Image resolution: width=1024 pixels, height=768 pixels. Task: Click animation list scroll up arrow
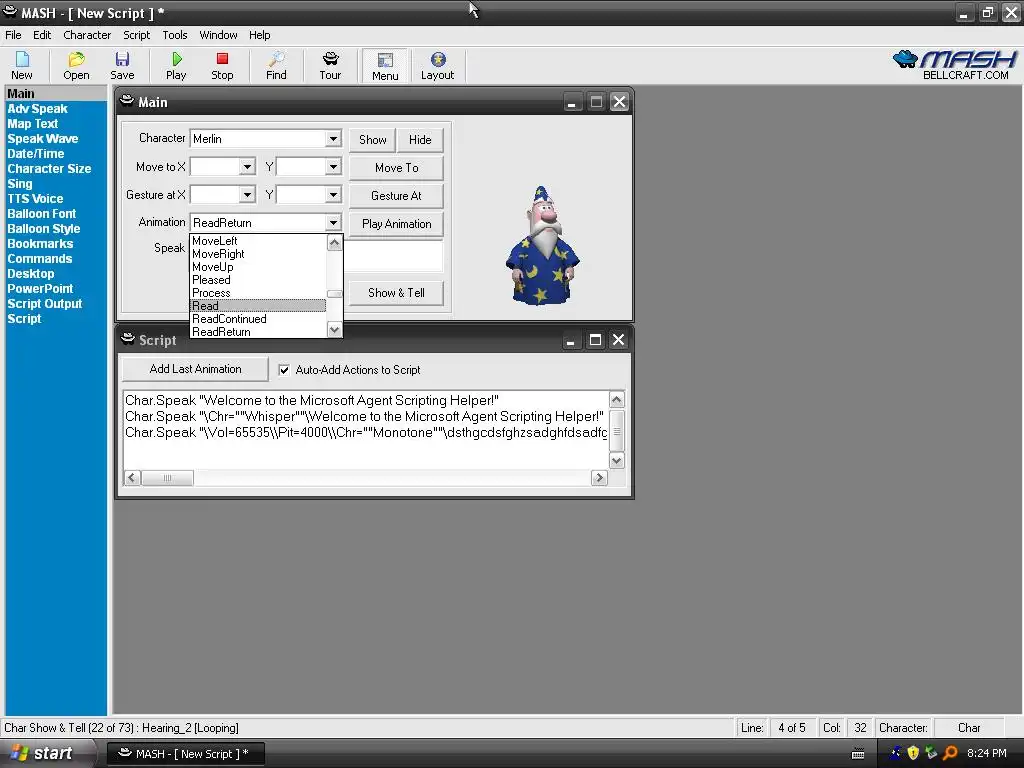[334, 243]
